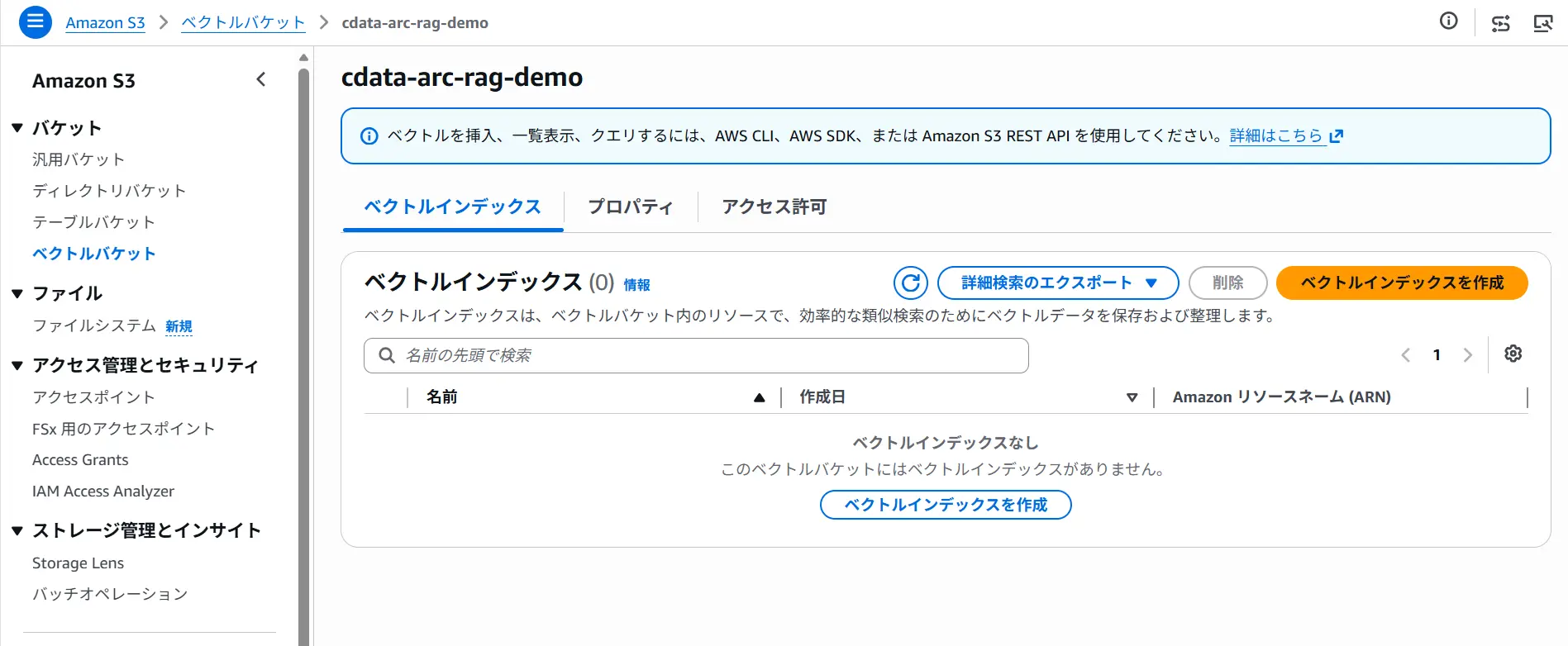
Task: Open Access Grants in sidebar
Action: coord(80,460)
